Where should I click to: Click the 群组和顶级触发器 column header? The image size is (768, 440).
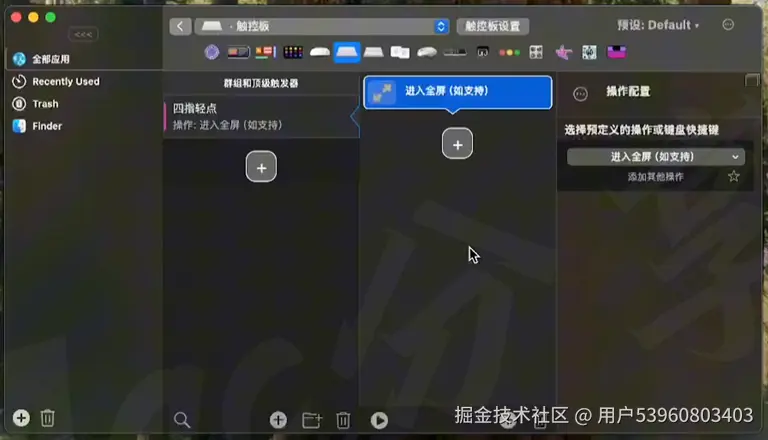tap(261, 83)
